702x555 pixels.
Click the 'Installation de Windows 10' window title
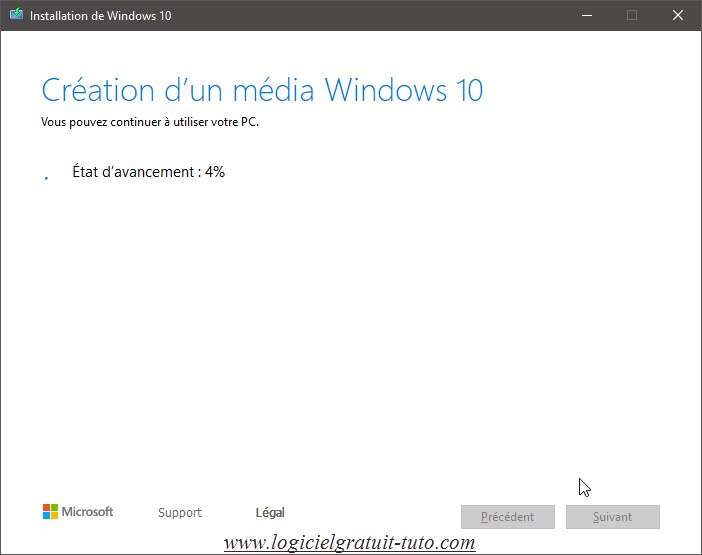click(101, 16)
